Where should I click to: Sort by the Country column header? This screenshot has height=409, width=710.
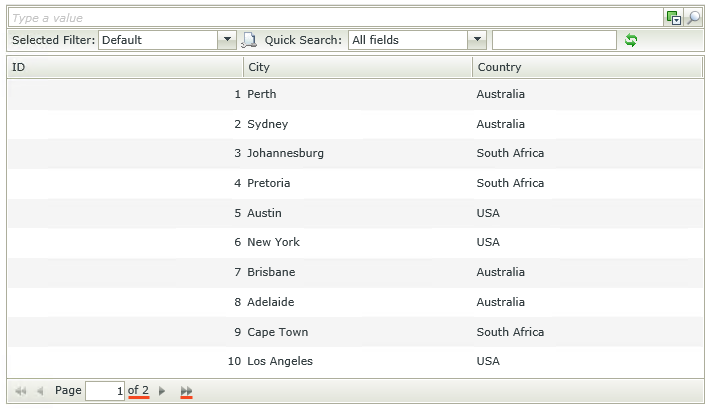[587, 67]
